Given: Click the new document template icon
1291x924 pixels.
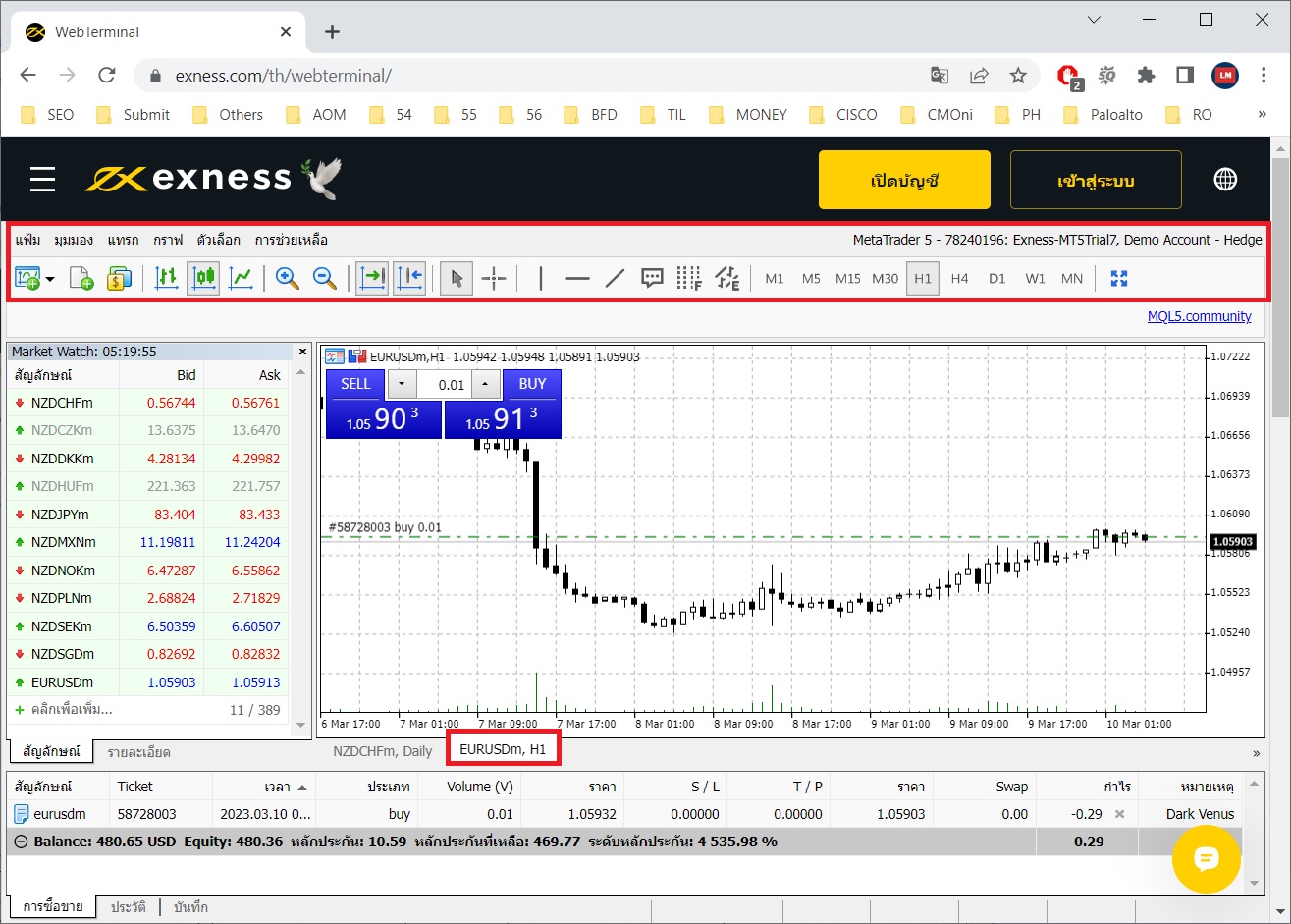Looking at the screenshot, I should pos(81,279).
